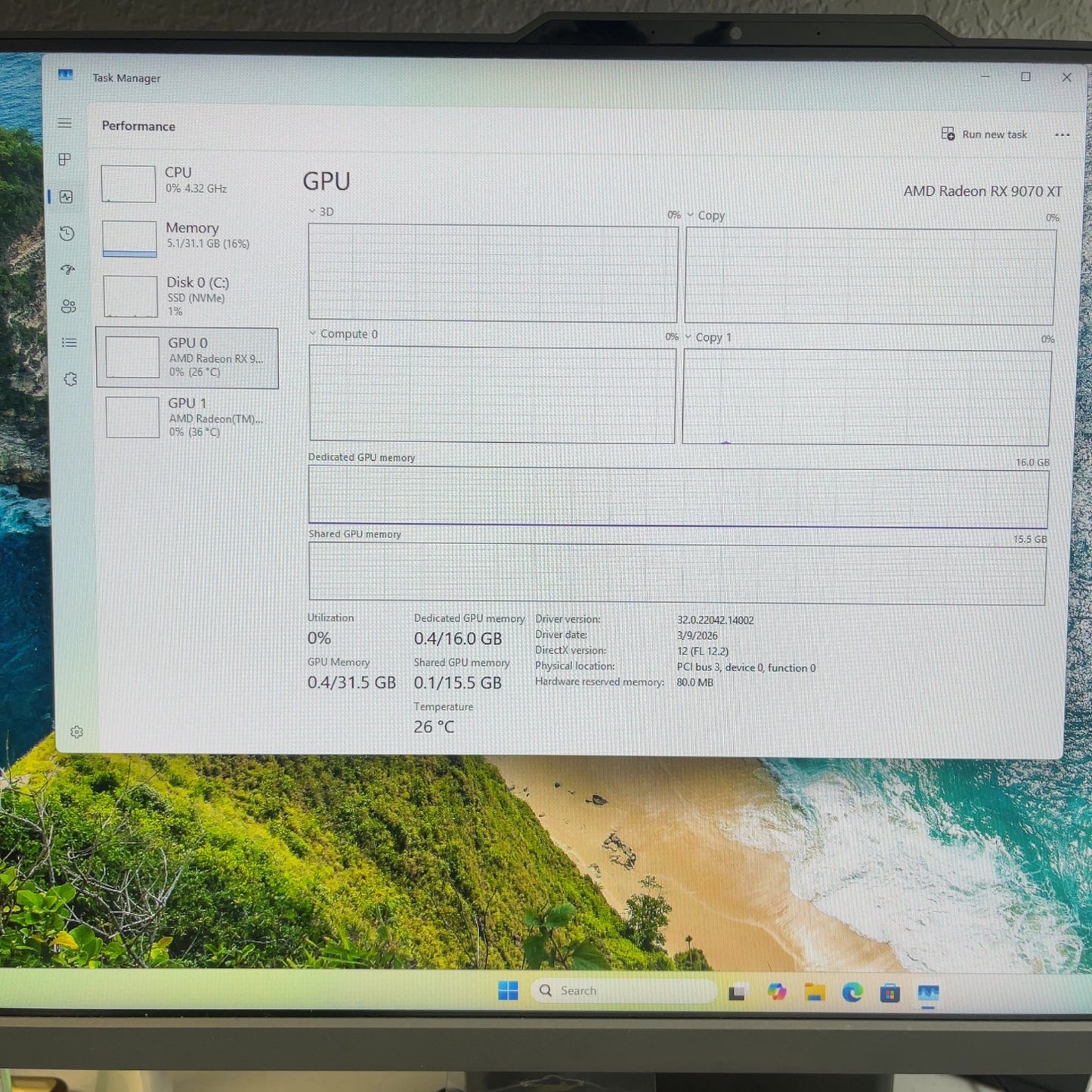1092x1092 pixels.
Task: Launch Microsoft Edge from the taskbar
Action: (852, 992)
